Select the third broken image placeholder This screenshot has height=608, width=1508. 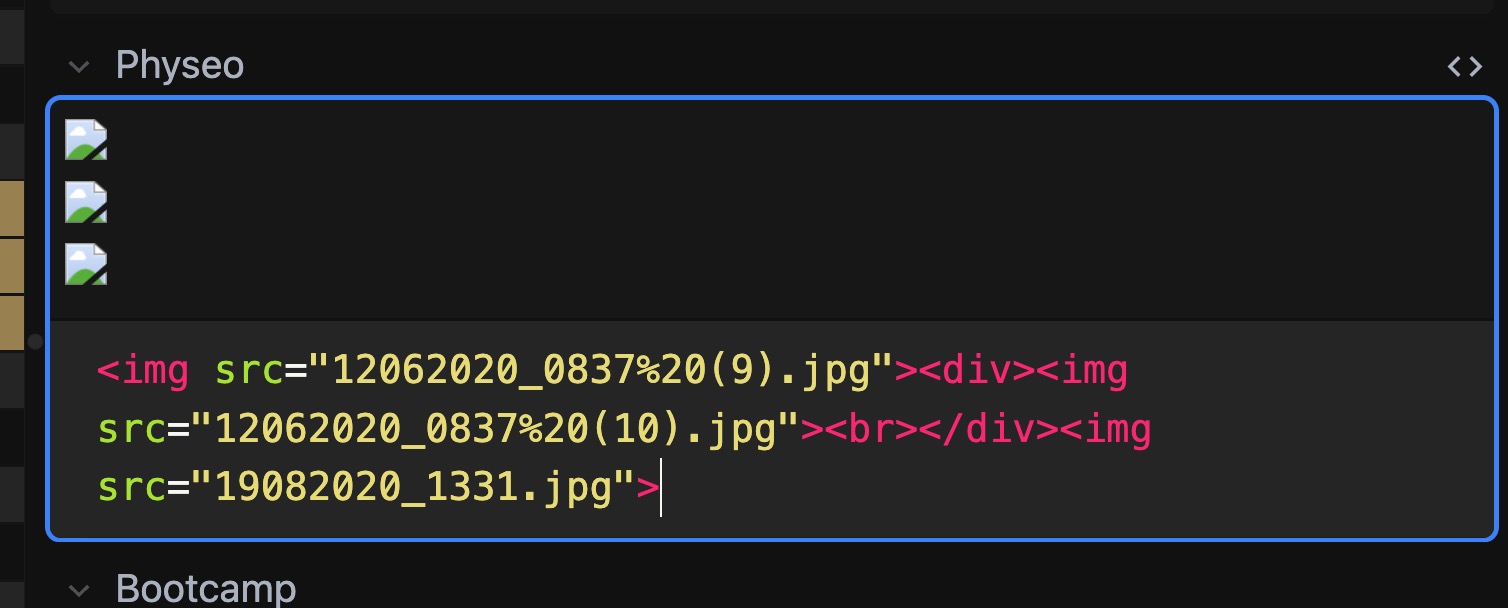point(86,264)
